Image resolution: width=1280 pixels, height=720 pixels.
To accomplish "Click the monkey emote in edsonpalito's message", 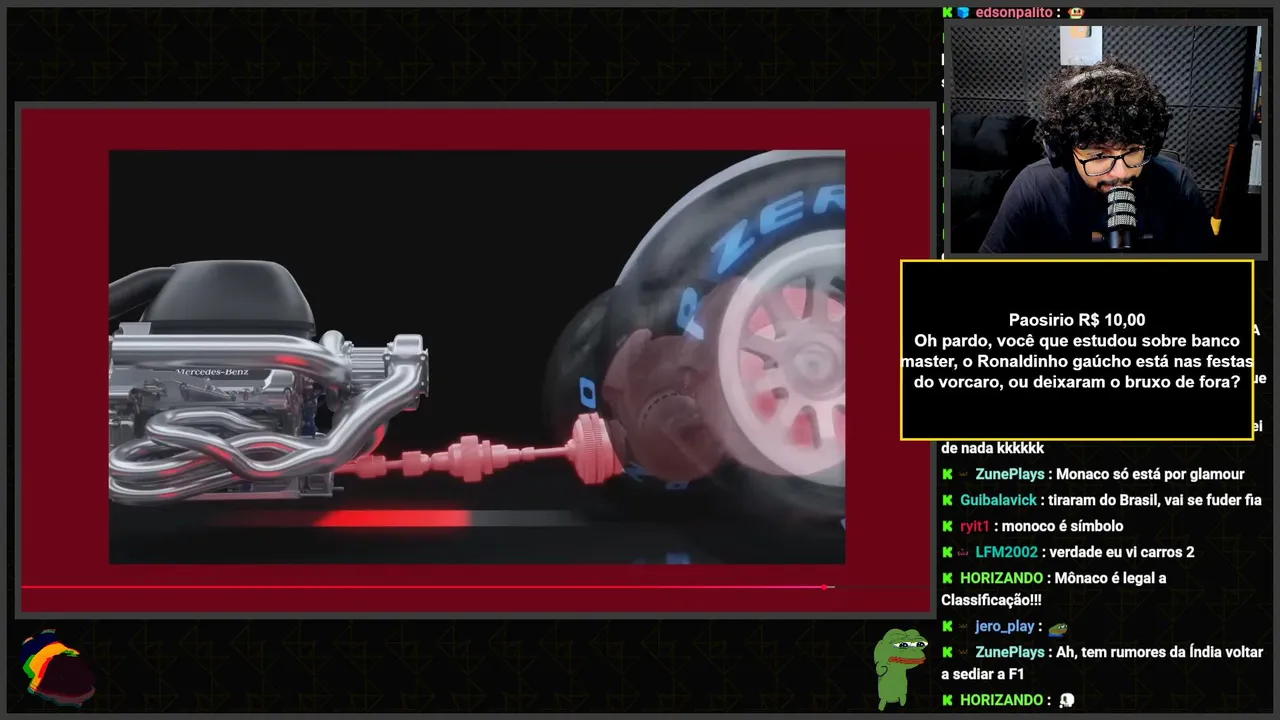I will click(1076, 13).
